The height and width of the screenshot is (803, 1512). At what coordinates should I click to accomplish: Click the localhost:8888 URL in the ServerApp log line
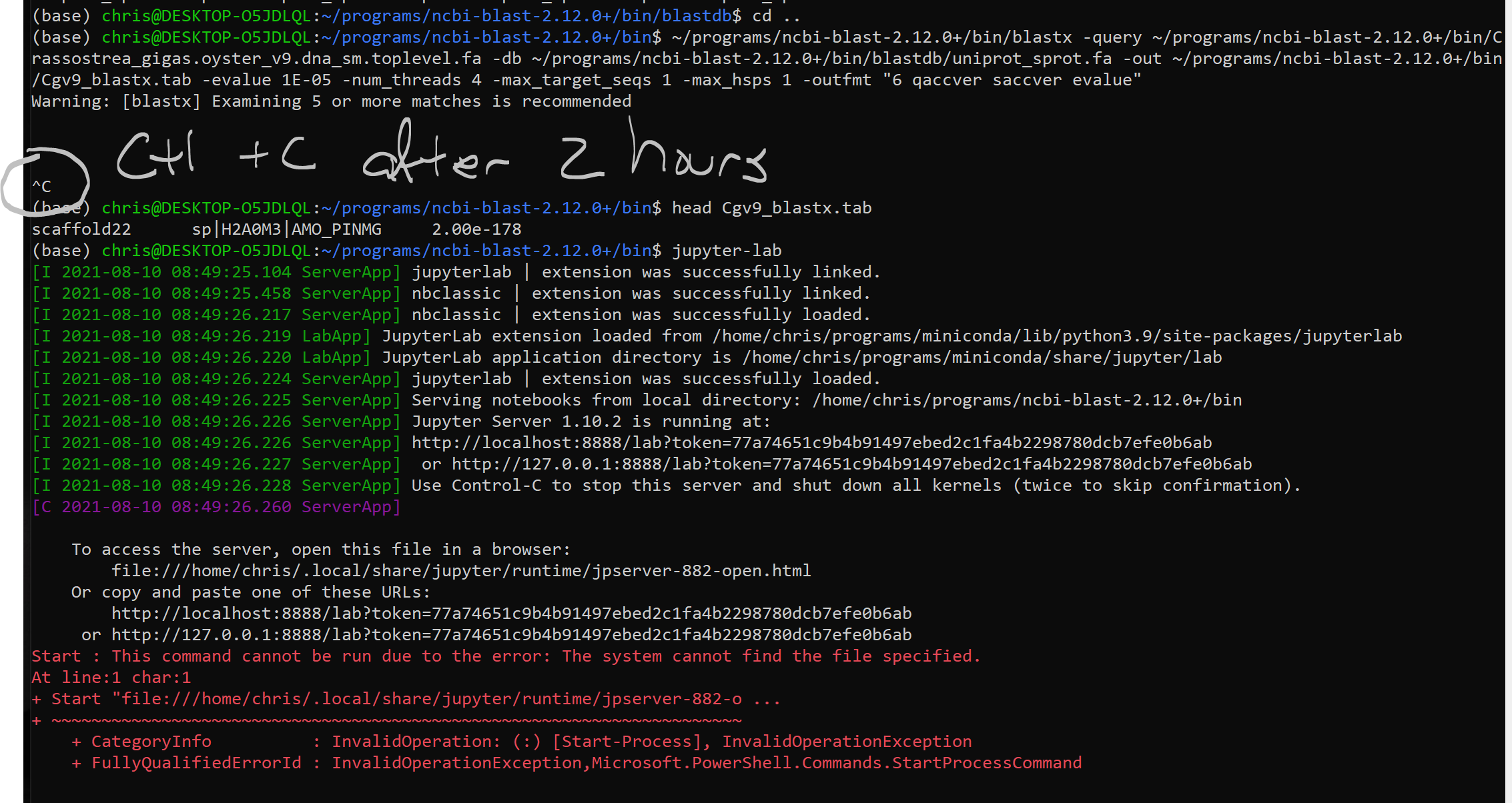pyautogui.click(x=811, y=443)
